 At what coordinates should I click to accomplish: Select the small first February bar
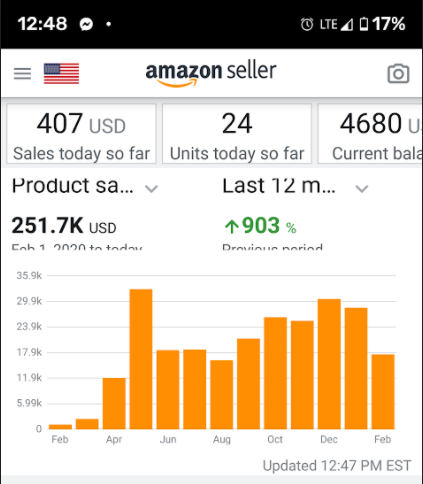pyautogui.click(x=60, y=427)
